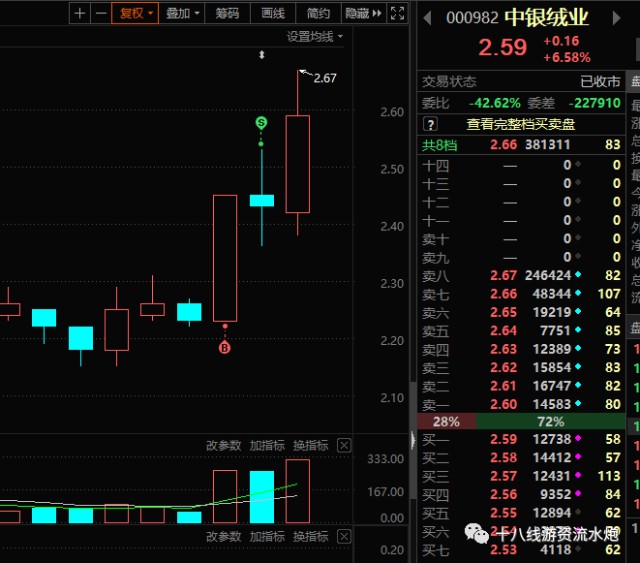This screenshot has height=563, width=640.
Task: Zoom in chart with plus button
Action: pos(80,13)
